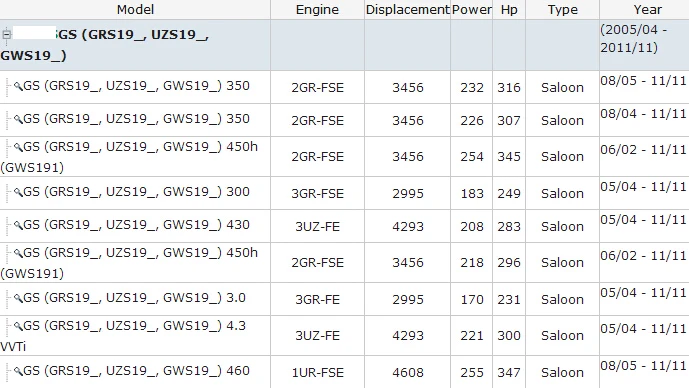The height and width of the screenshot is (388, 689).
Task: Click magnifier icon of GS 350 316 Hp row
Action: pyautogui.click(x=18, y=86)
